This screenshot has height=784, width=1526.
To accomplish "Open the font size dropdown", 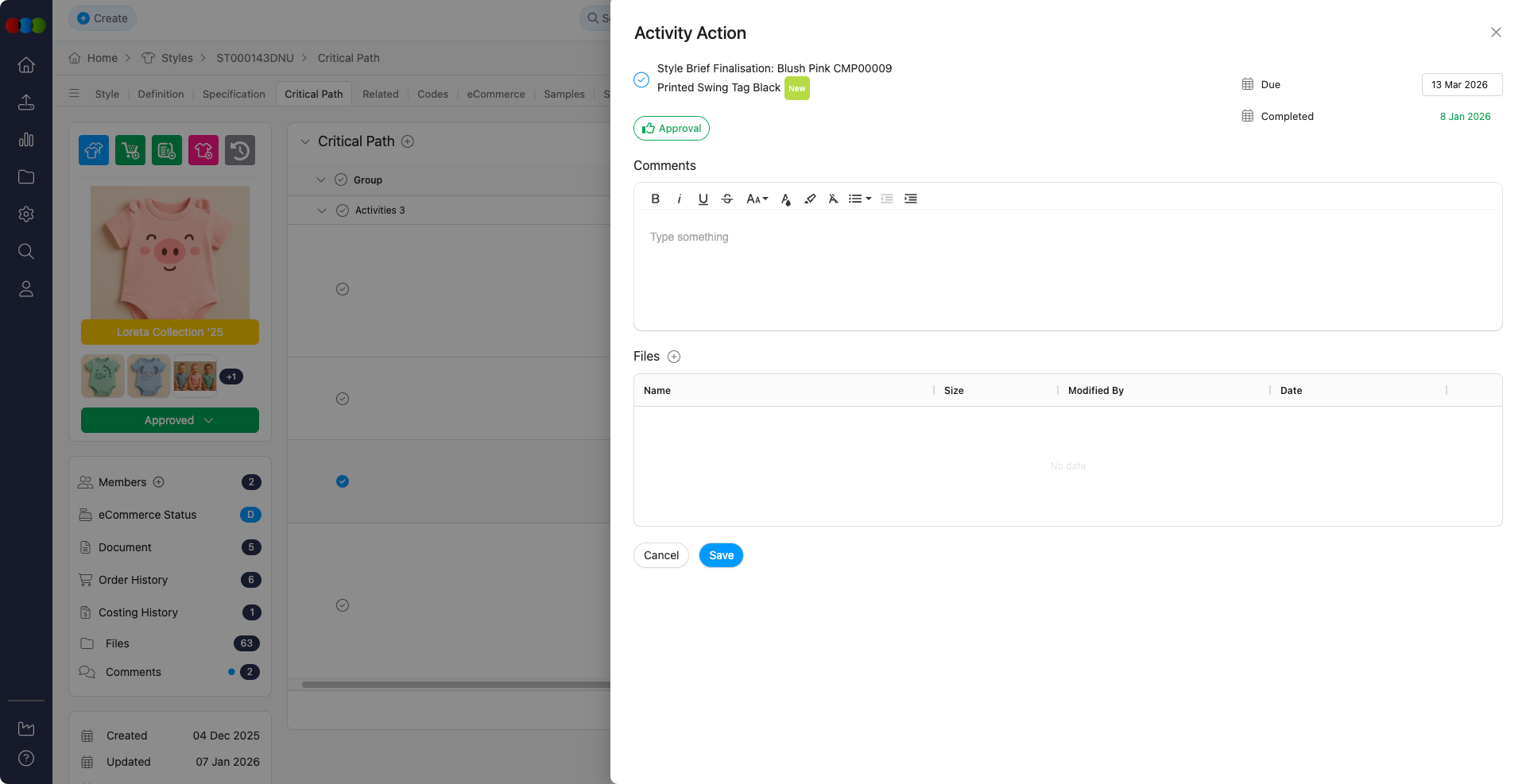I will pos(757,199).
